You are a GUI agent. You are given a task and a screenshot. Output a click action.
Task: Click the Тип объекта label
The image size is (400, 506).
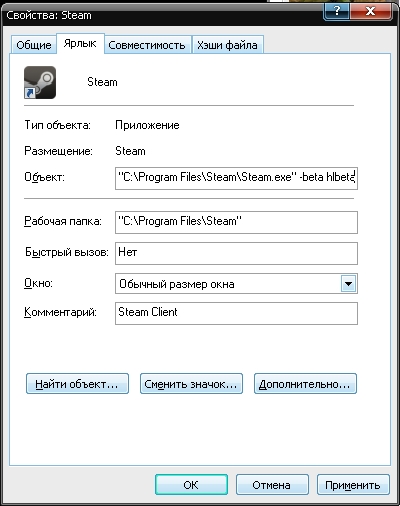[x=57, y=125]
